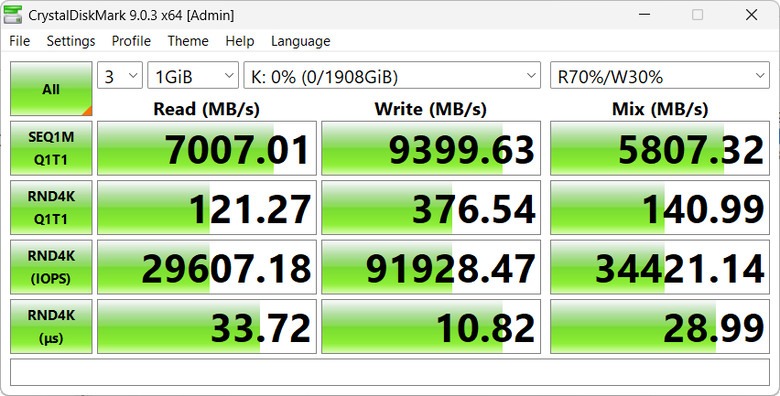
Task: Select the IOPS write value 91928.47
Action: (431, 267)
